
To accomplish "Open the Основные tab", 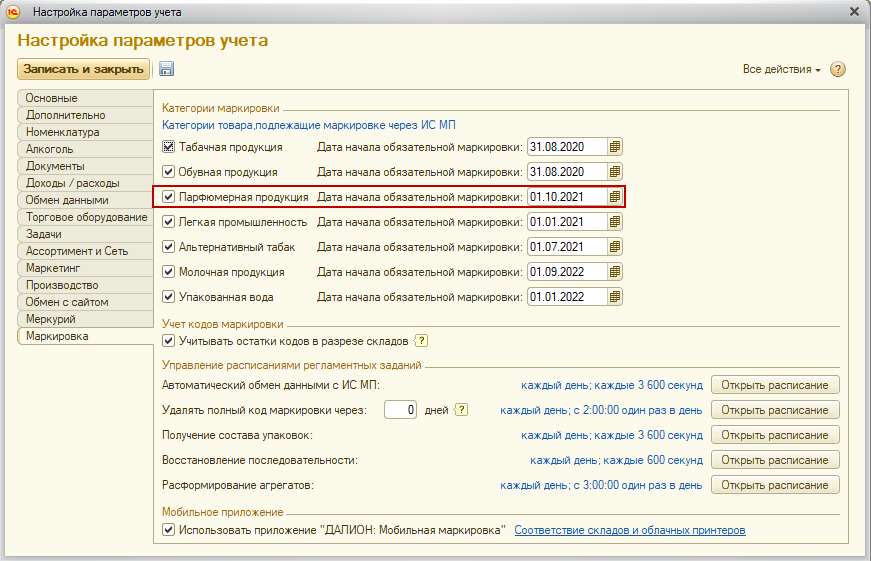I will point(86,98).
